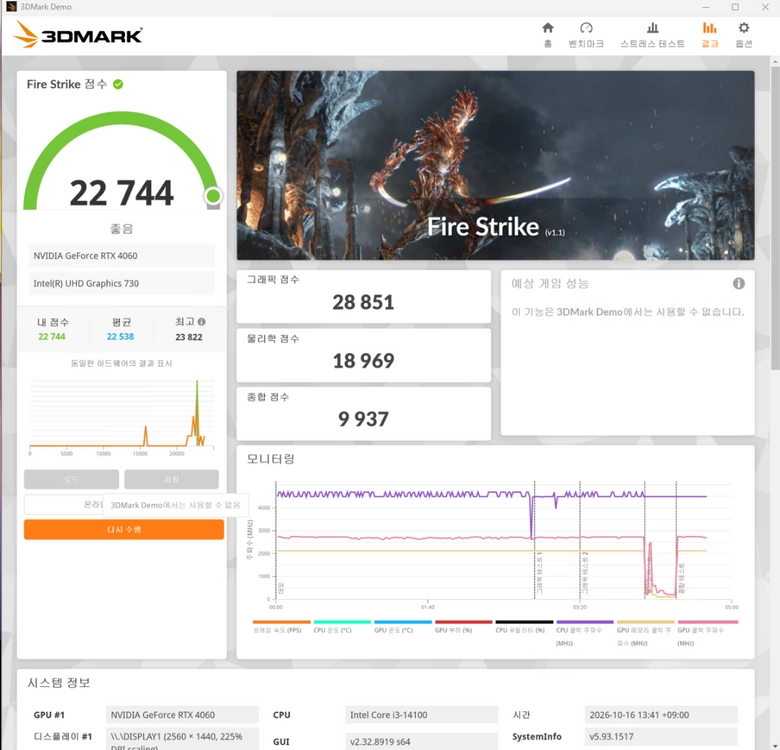The height and width of the screenshot is (750, 780).
Task: Toggle the CPU 유틸리티 (%) legend item
Action: click(x=524, y=627)
